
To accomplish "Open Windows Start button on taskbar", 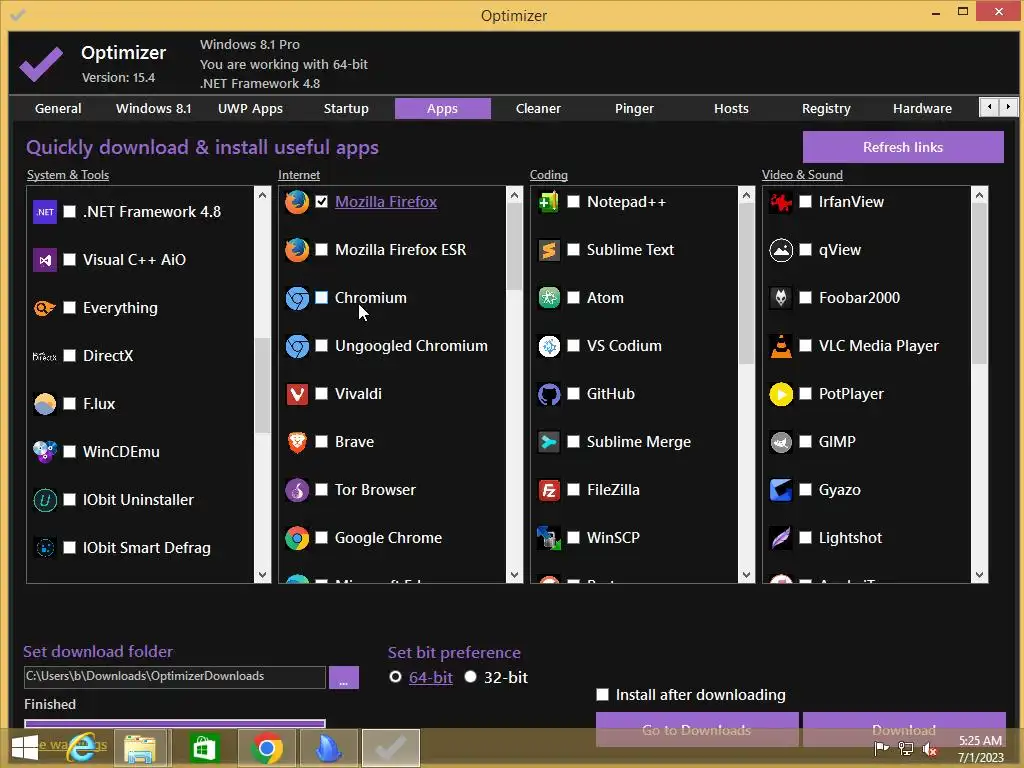I will [x=25, y=748].
